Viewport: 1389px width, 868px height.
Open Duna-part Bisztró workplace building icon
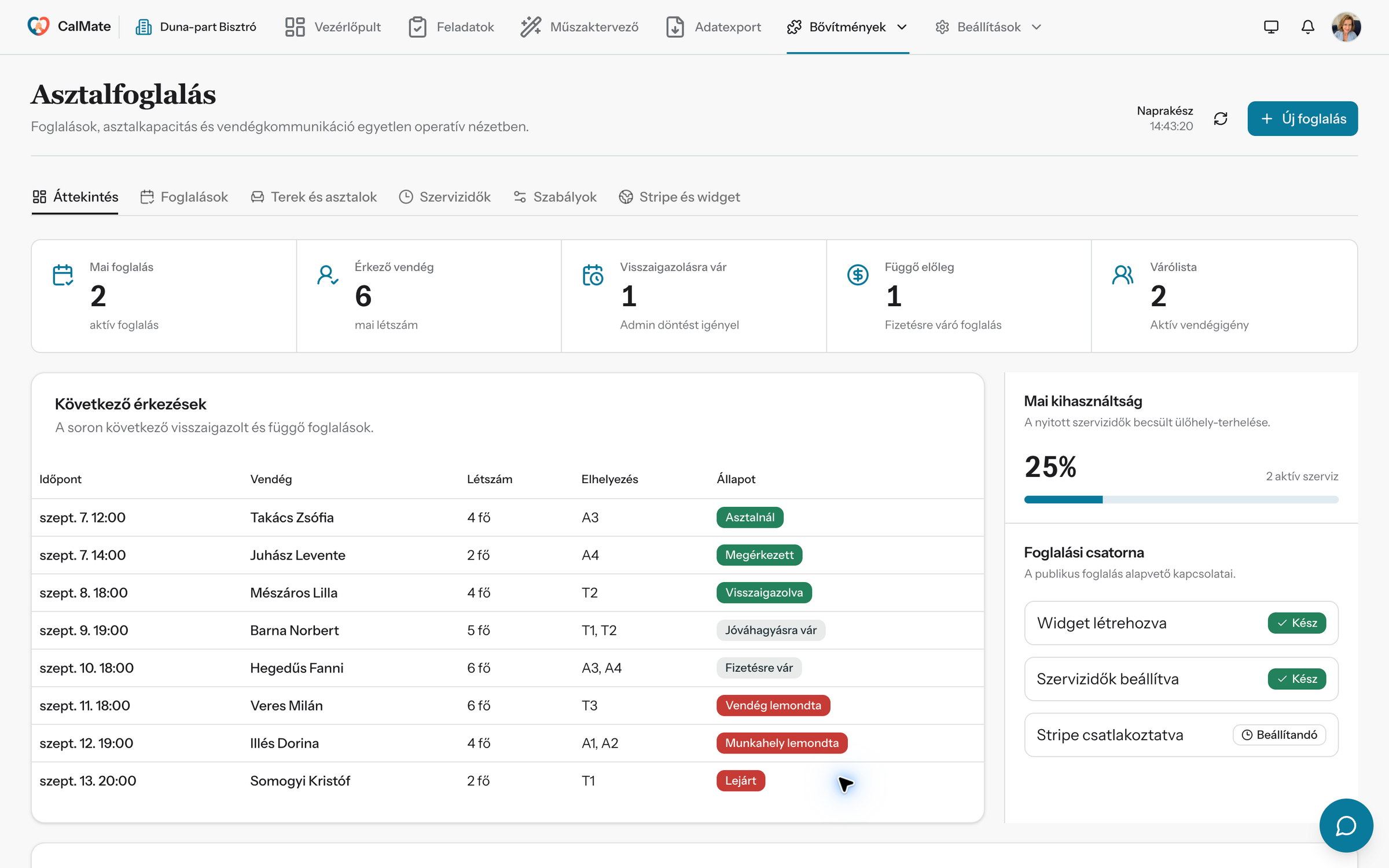pos(144,27)
